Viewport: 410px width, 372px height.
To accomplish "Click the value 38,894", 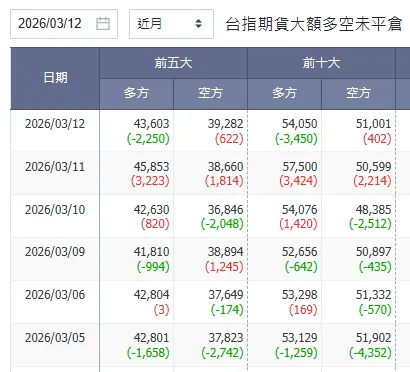I will (226, 252).
